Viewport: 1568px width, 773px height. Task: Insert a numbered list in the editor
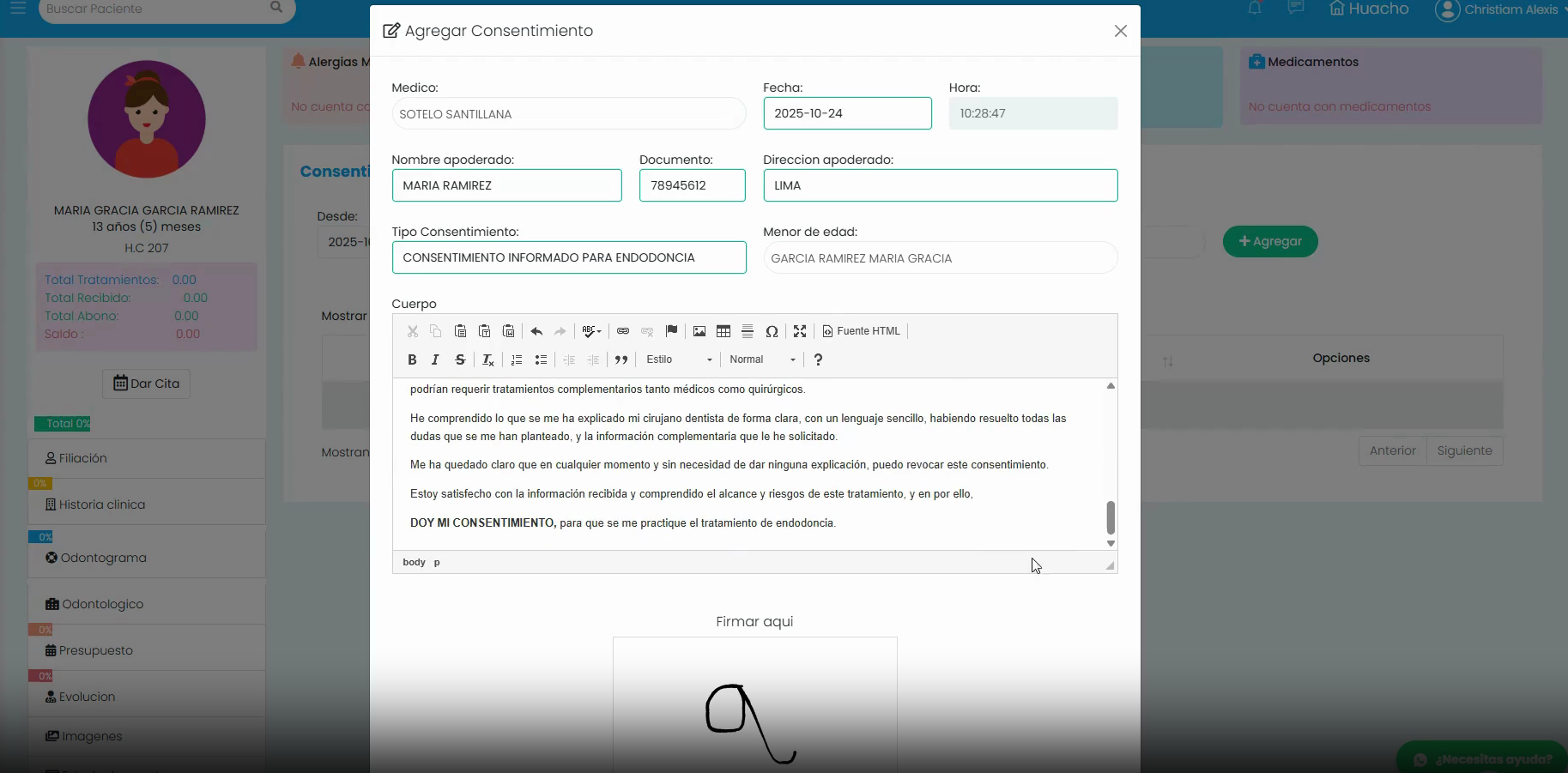tap(517, 359)
